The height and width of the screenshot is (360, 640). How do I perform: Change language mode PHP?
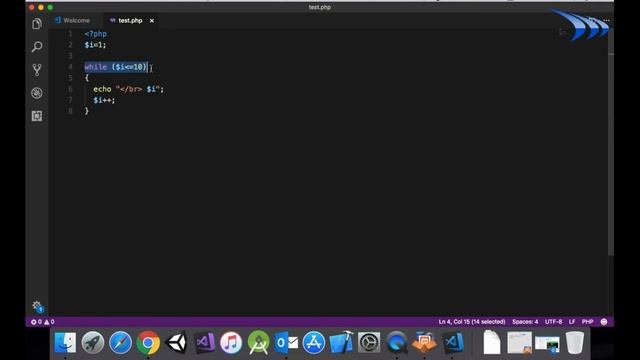587,322
